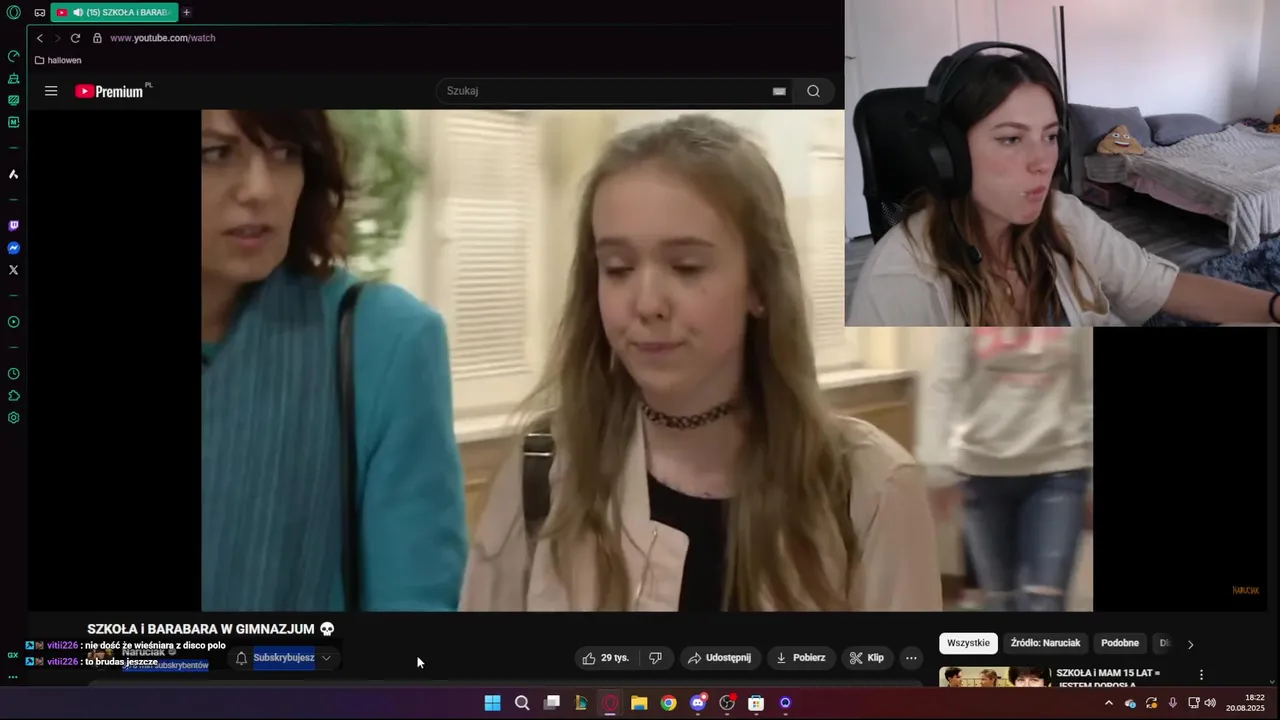Click the Pobierz download button

[800, 658]
